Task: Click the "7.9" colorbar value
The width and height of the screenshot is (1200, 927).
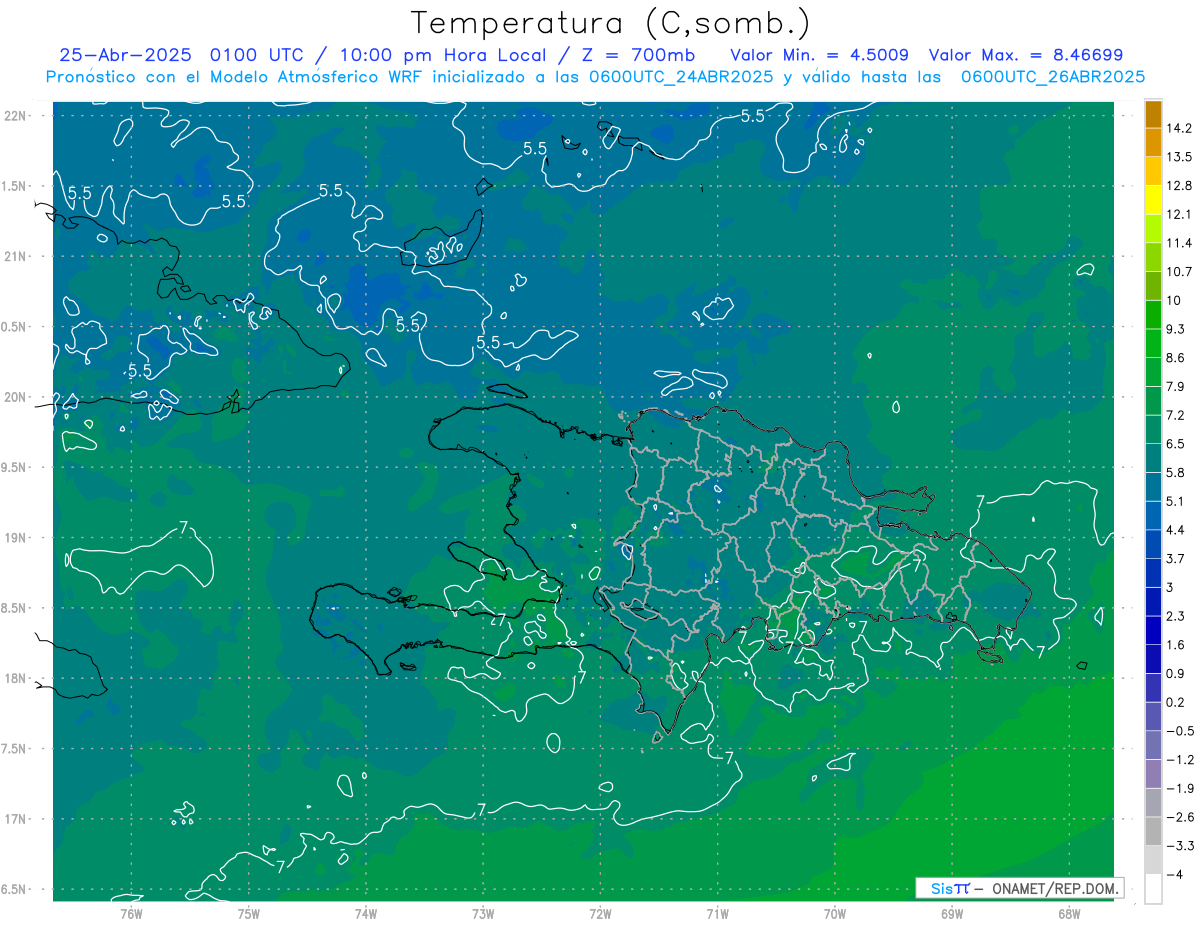Action: click(x=1176, y=386)
